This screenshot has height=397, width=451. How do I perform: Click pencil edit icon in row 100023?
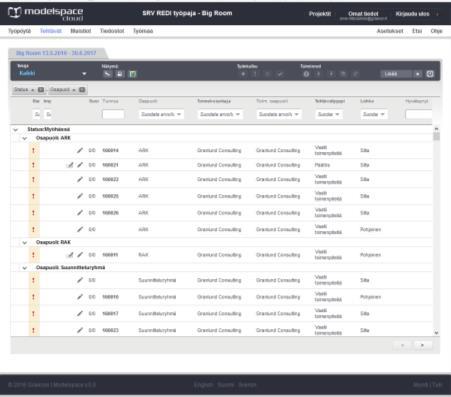pyautogui.click(x=80, y=330)
